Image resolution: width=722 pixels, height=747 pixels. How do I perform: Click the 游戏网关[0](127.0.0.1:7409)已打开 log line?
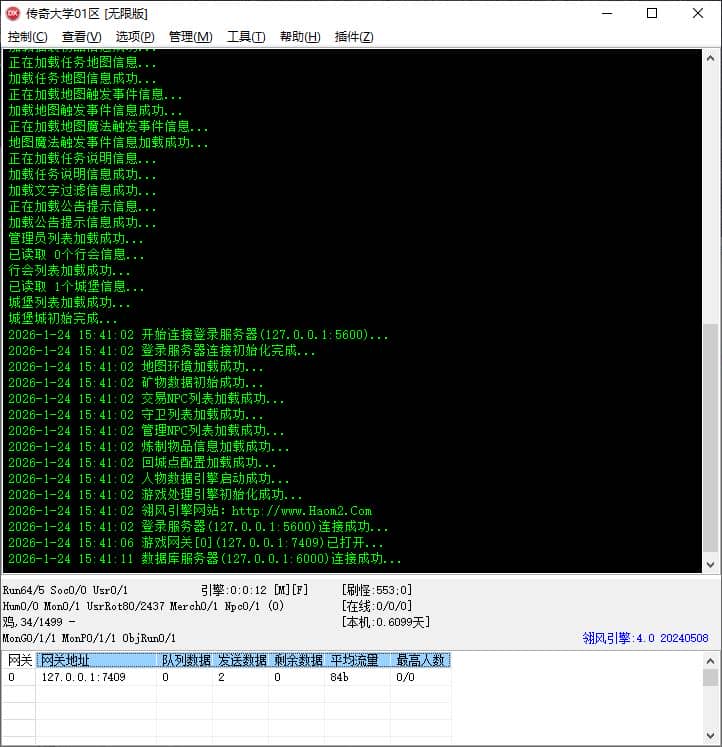tap(195, 543)
